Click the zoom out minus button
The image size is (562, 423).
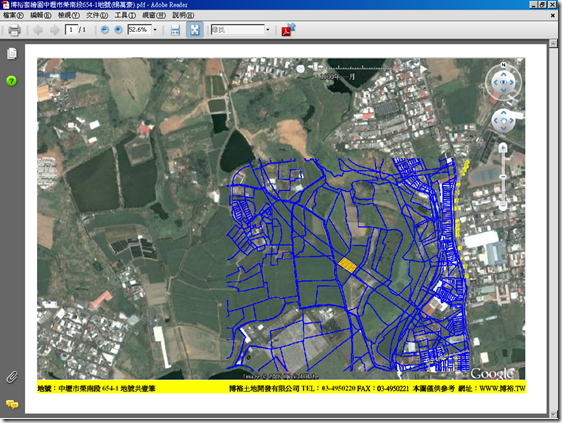(105, 30)
